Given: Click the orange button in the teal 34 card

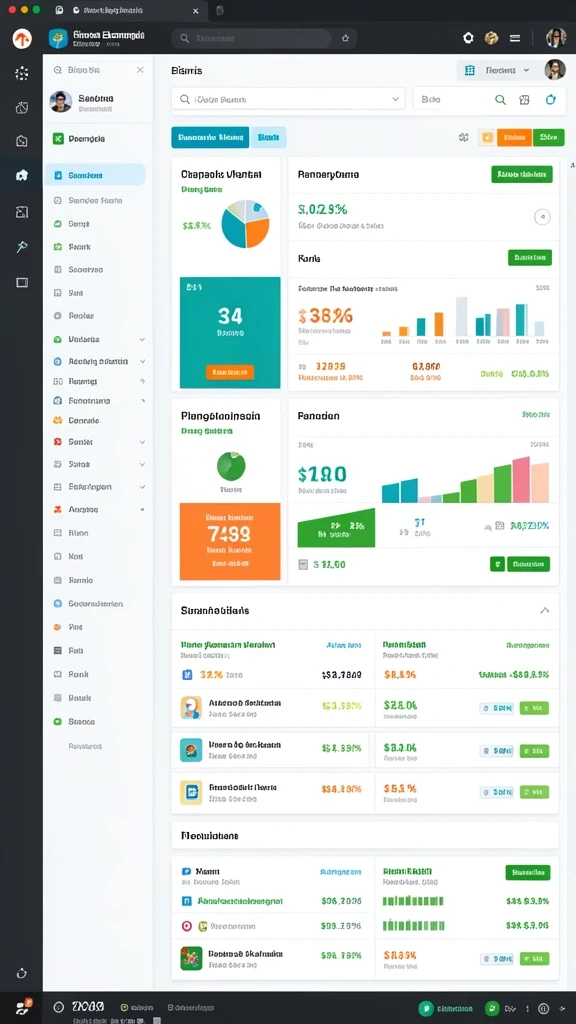Looking at the screenshot, I should tap(230, 372).
